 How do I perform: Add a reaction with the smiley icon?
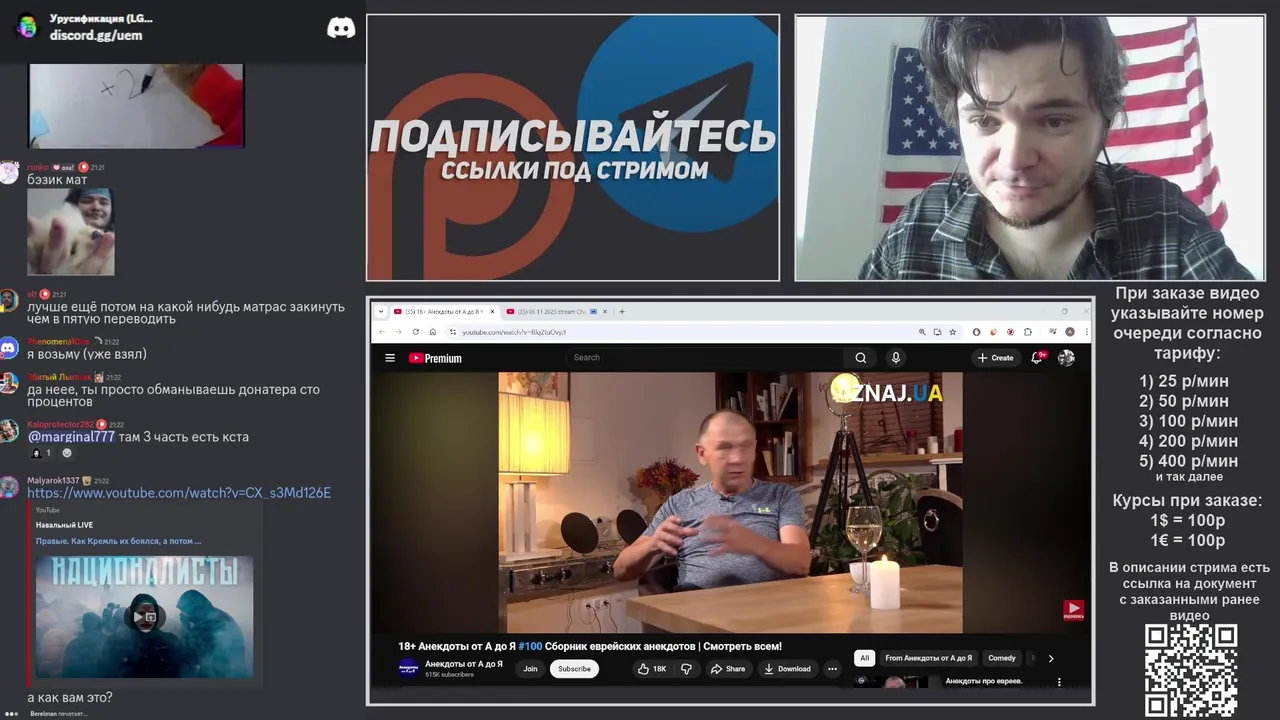coord(67,453)
